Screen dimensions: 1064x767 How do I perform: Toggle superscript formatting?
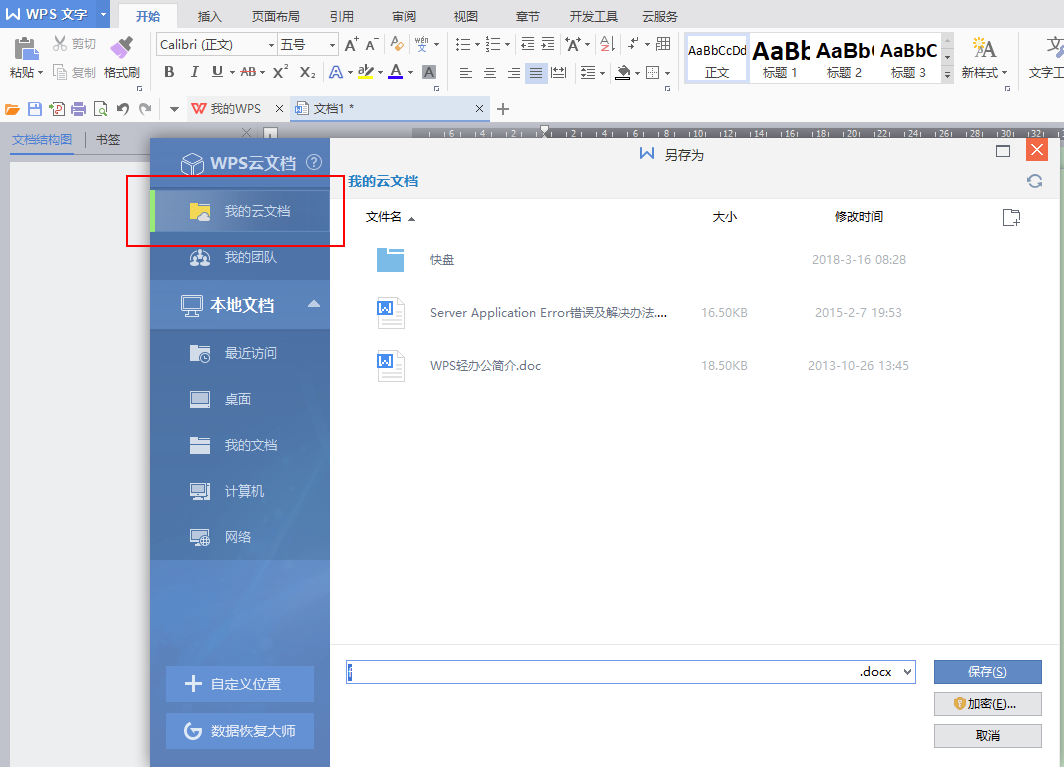(x=280, y=71)
